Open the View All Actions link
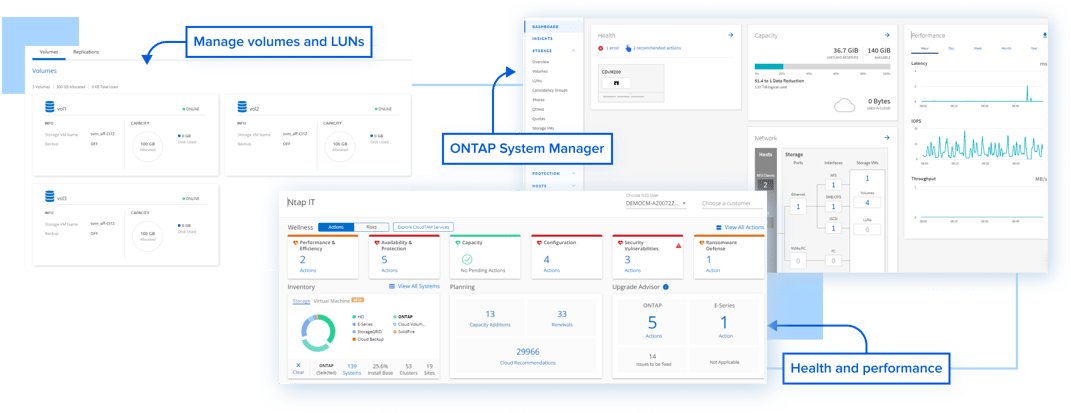 (x=742, y=228)
